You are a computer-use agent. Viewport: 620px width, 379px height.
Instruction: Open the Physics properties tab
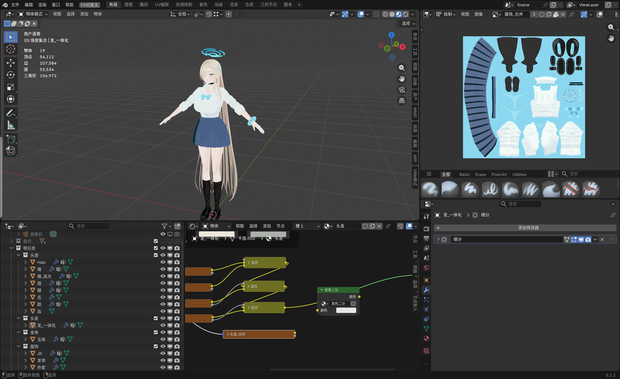tap(426, 309)
